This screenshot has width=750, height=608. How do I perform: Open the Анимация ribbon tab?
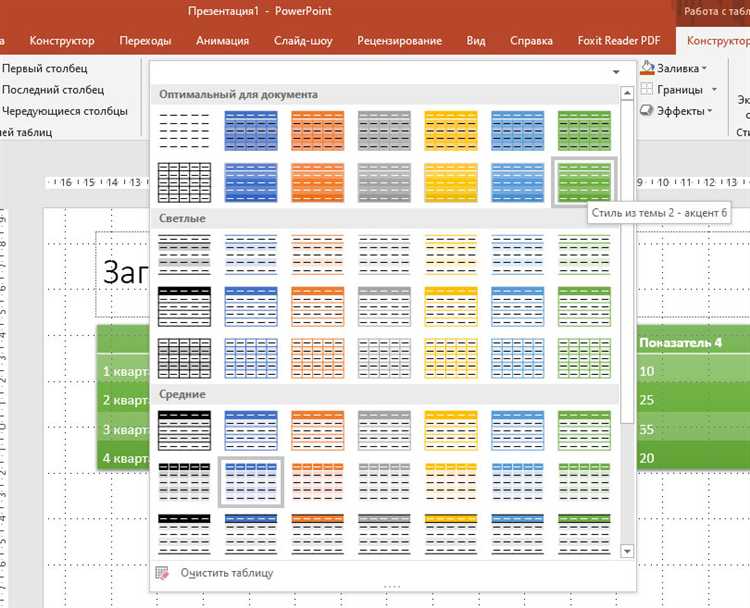pyautogui.click(x=222, y=41)
